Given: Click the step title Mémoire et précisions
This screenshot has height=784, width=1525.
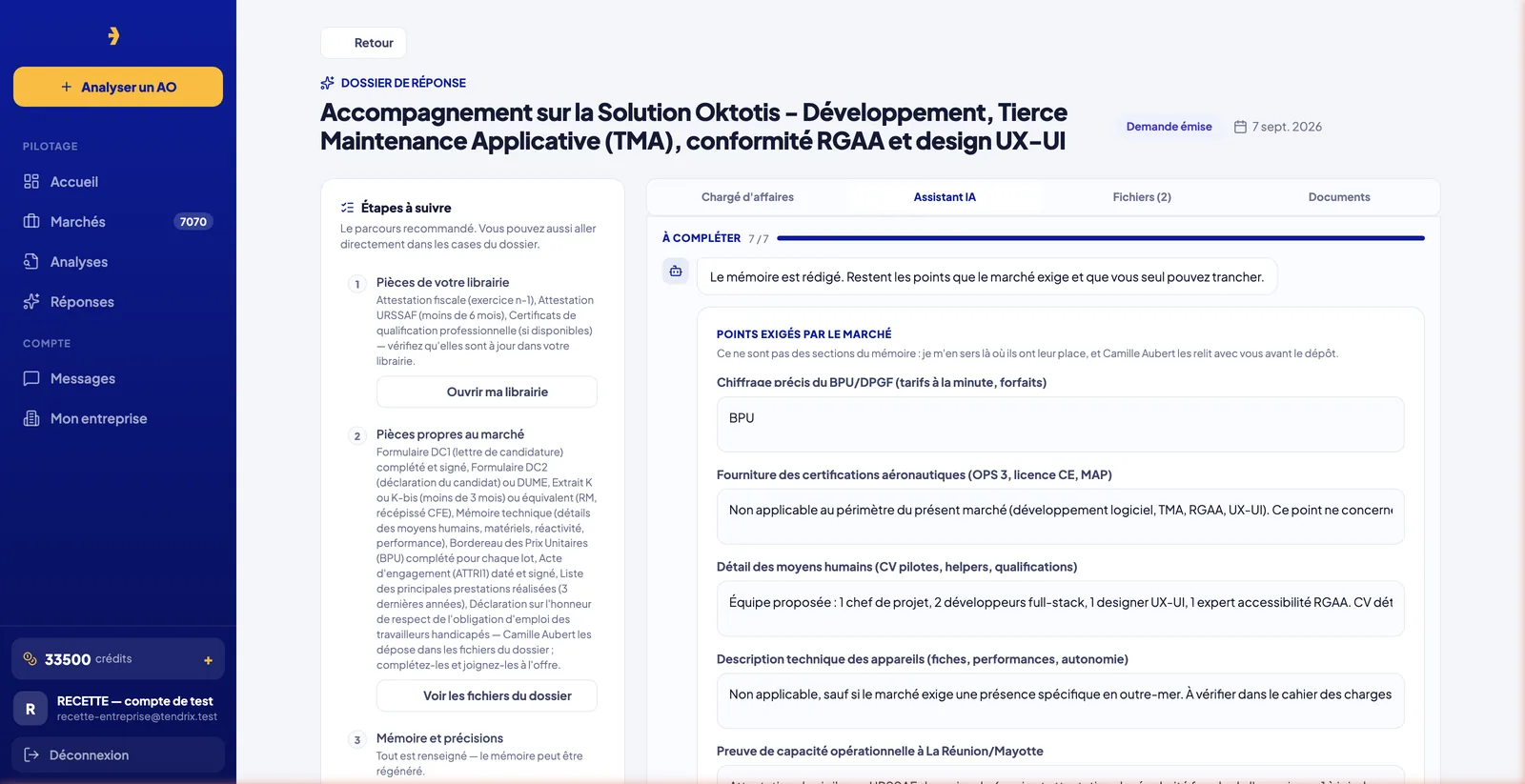Looking at the screenshot, I should [x=439, y=738].
